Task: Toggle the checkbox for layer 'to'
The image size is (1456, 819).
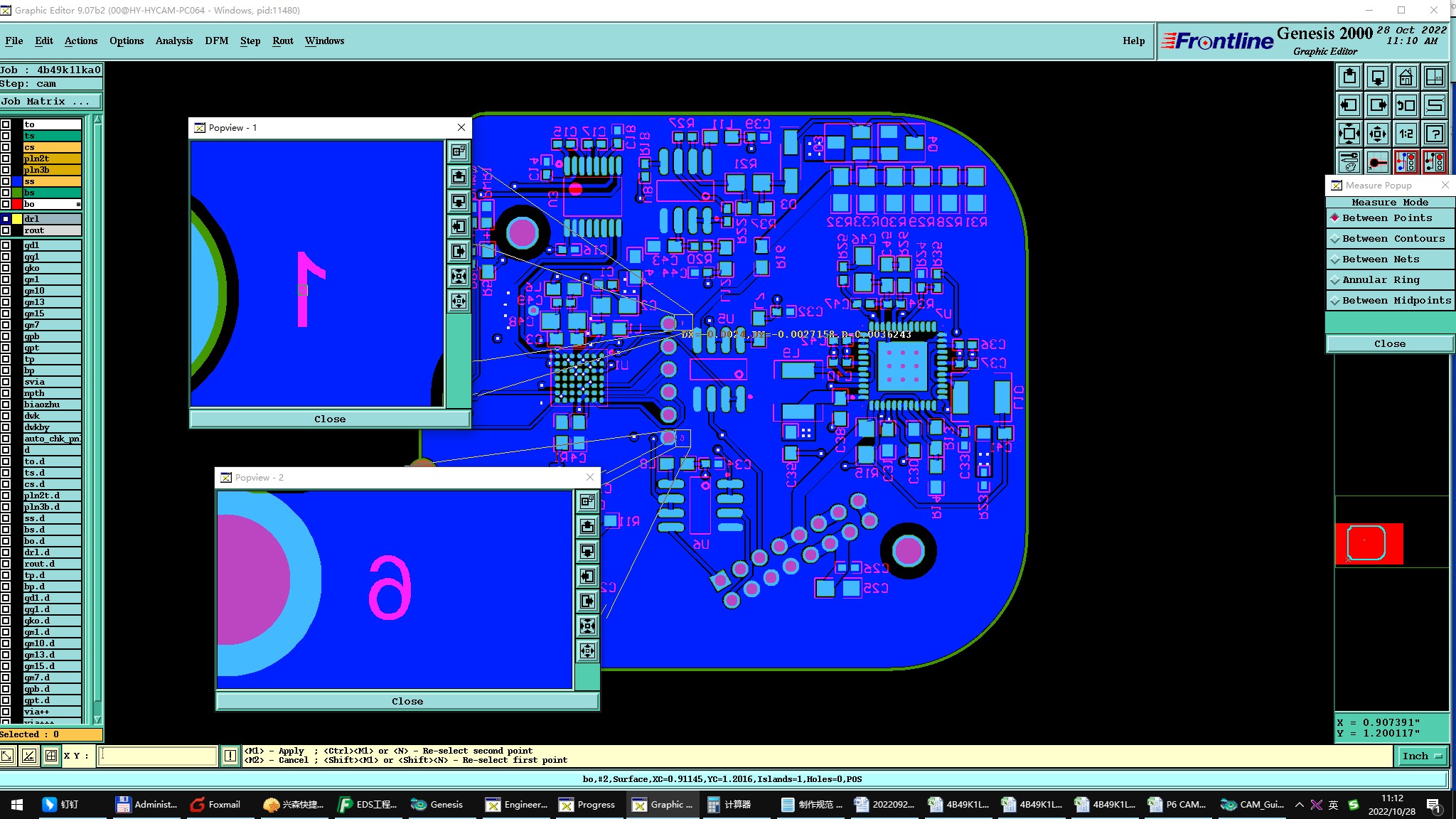Action: point(6,124)
